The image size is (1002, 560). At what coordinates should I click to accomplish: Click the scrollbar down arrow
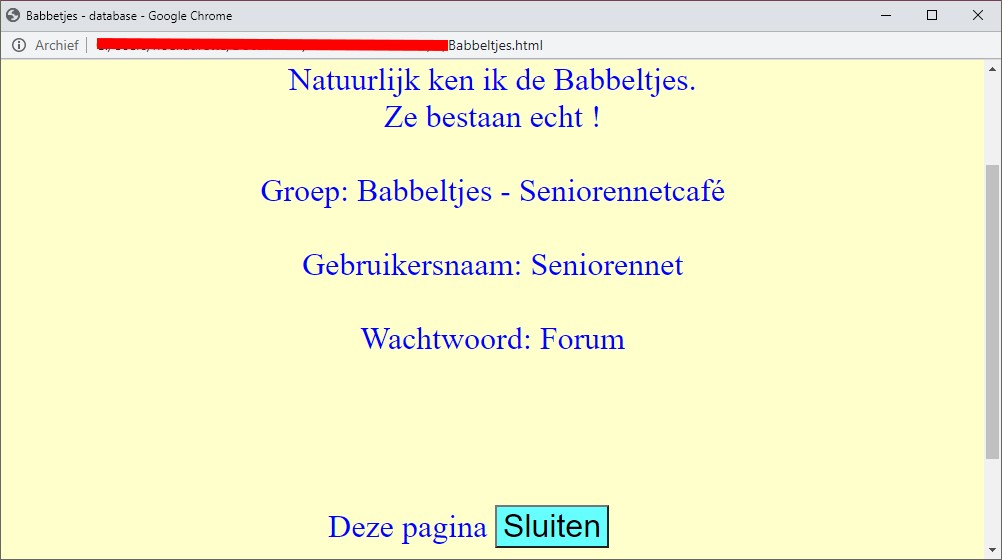click(992, 550)
